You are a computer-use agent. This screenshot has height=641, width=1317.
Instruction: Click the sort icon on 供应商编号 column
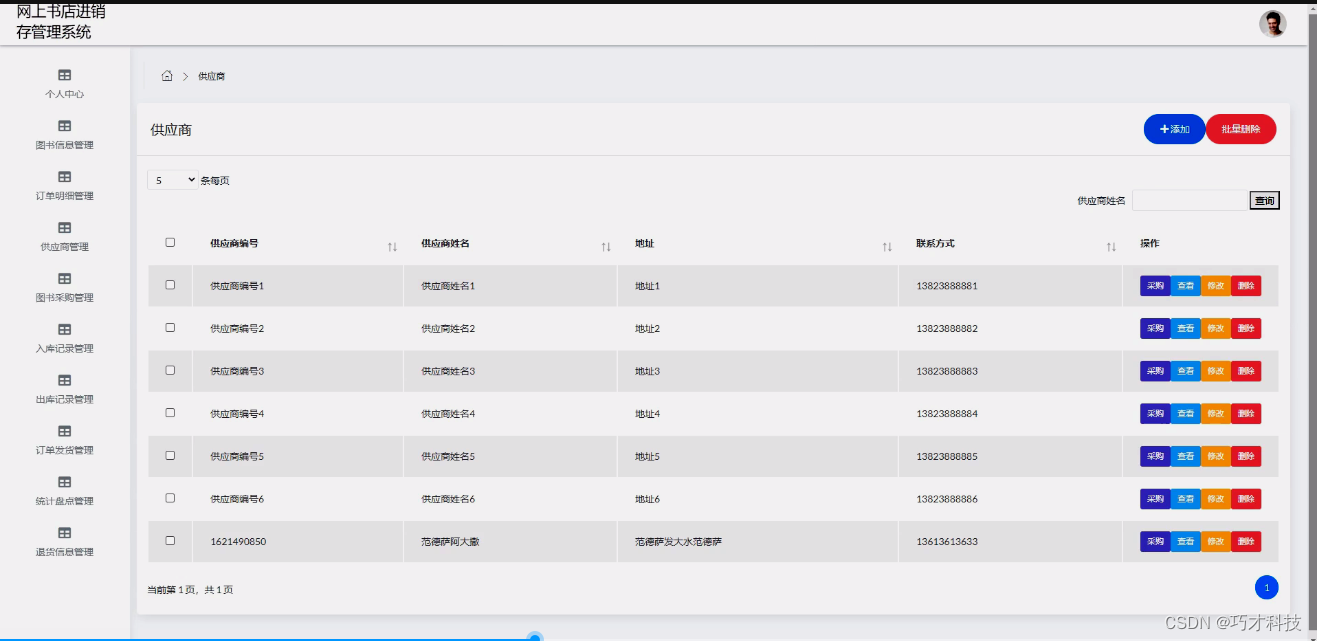point(392,245)
